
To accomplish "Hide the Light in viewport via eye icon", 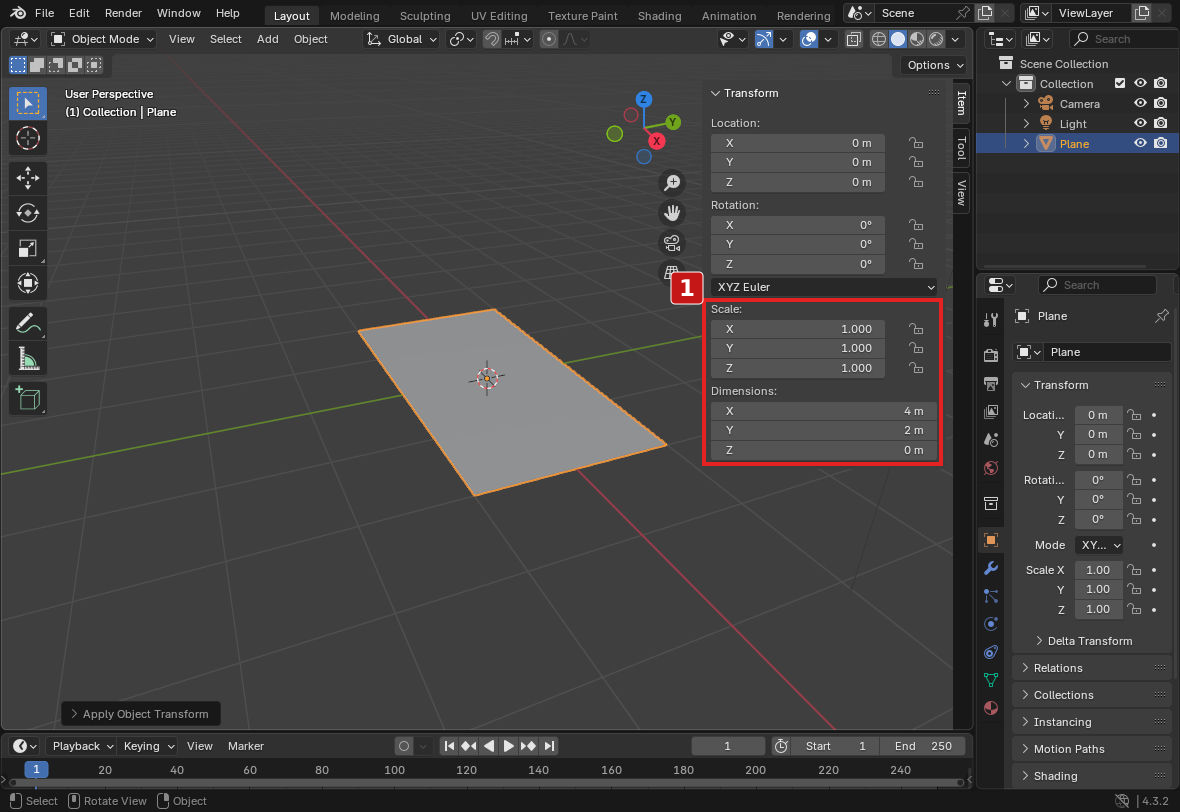I will [1140, 123].
